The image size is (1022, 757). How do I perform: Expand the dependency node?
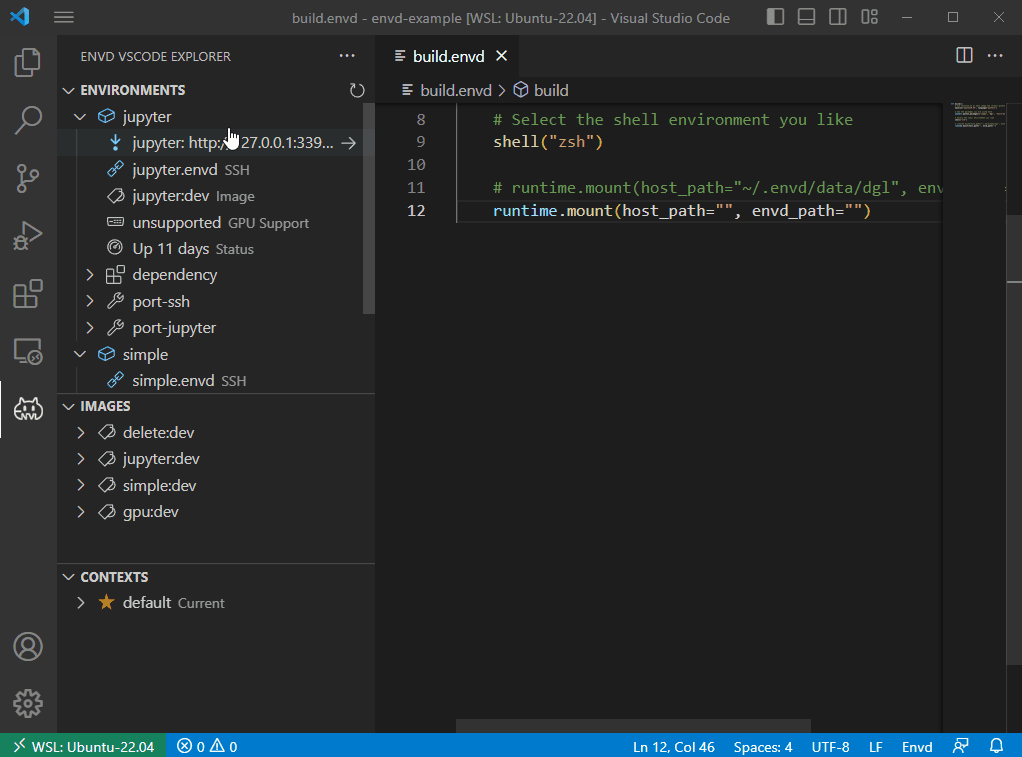pos(90,275)
